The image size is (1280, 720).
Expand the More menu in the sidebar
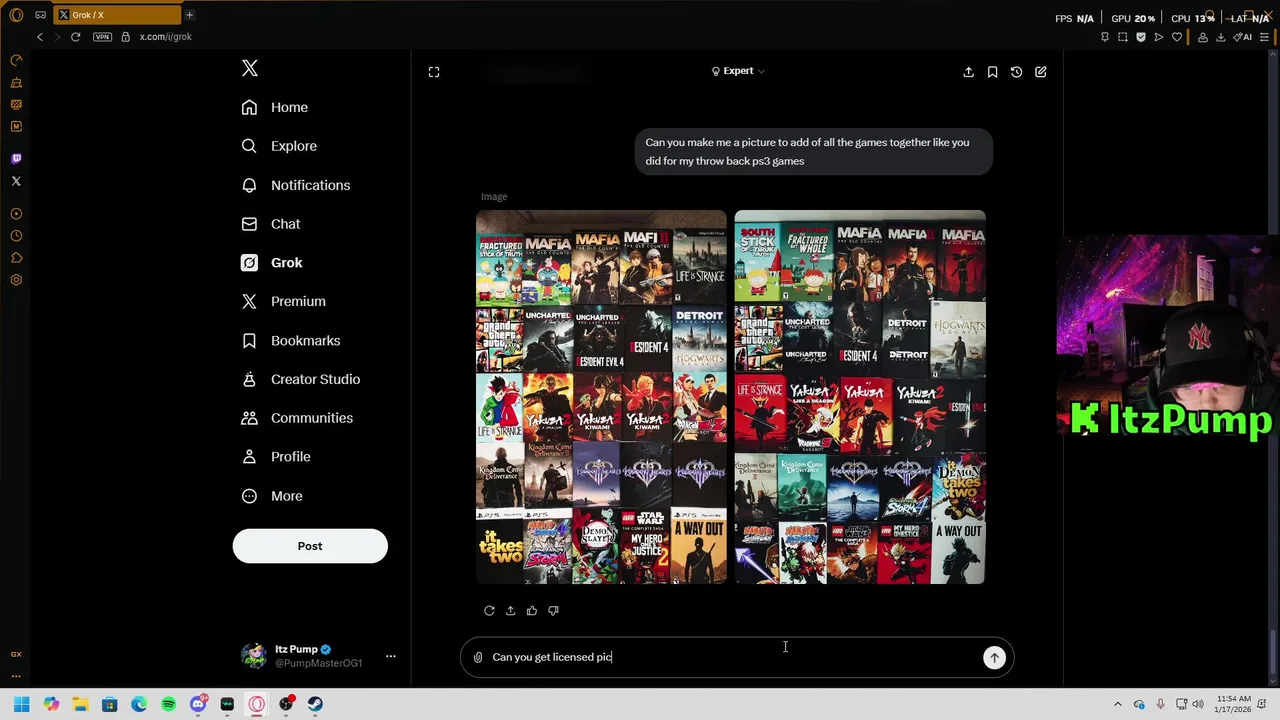coord(272,496)
